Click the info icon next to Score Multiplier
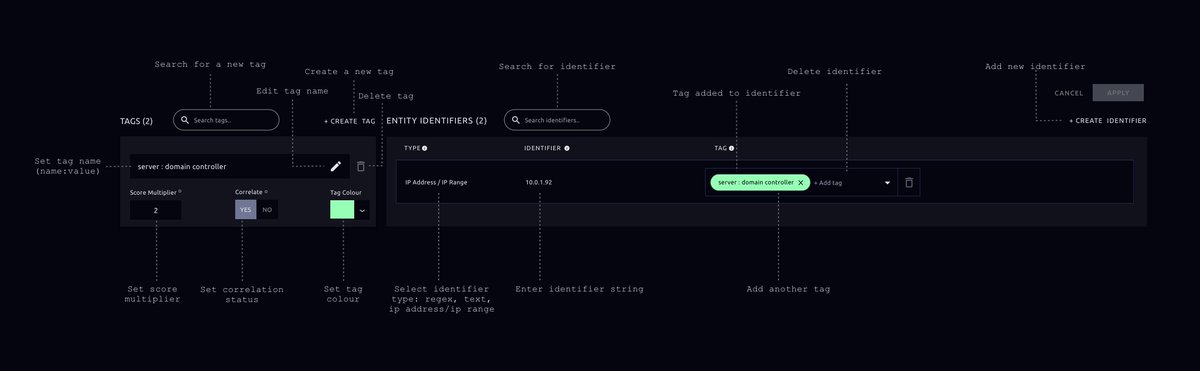Viewport: 1200px width, 371px height. pyautogui.click(x=180, y=191)
